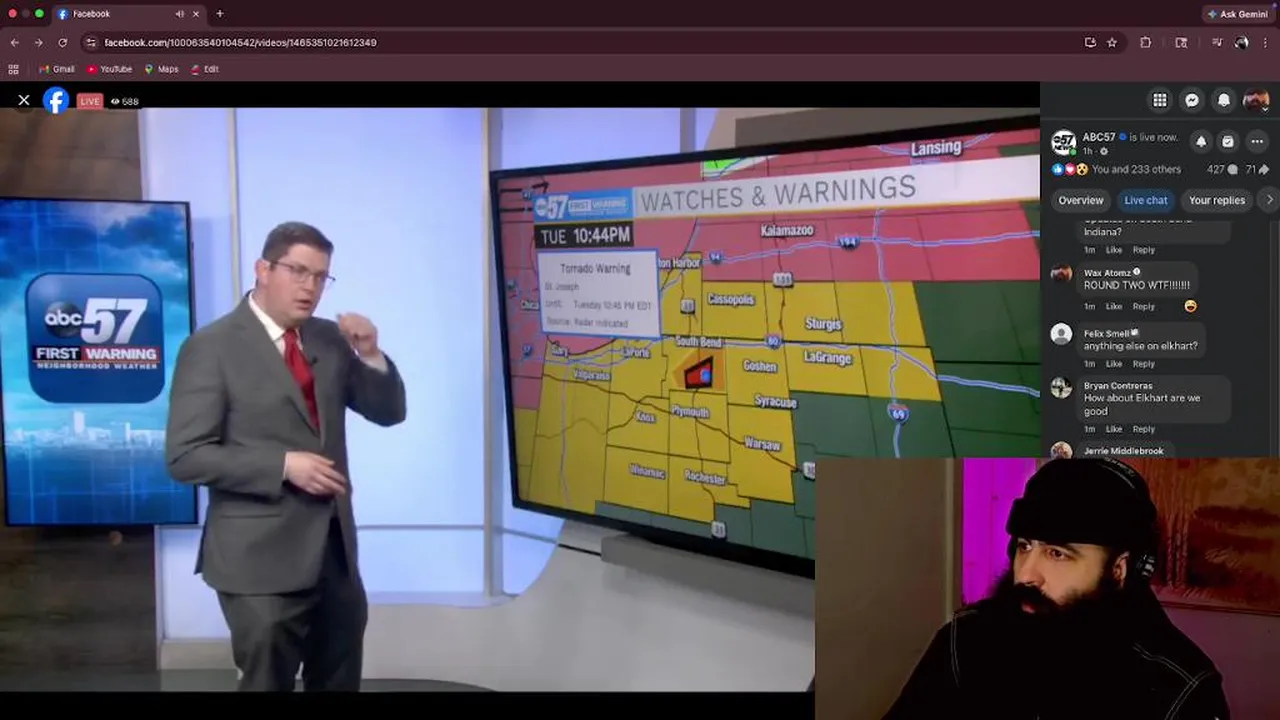Open the Gmail bookmark

(x=57, y=69)
